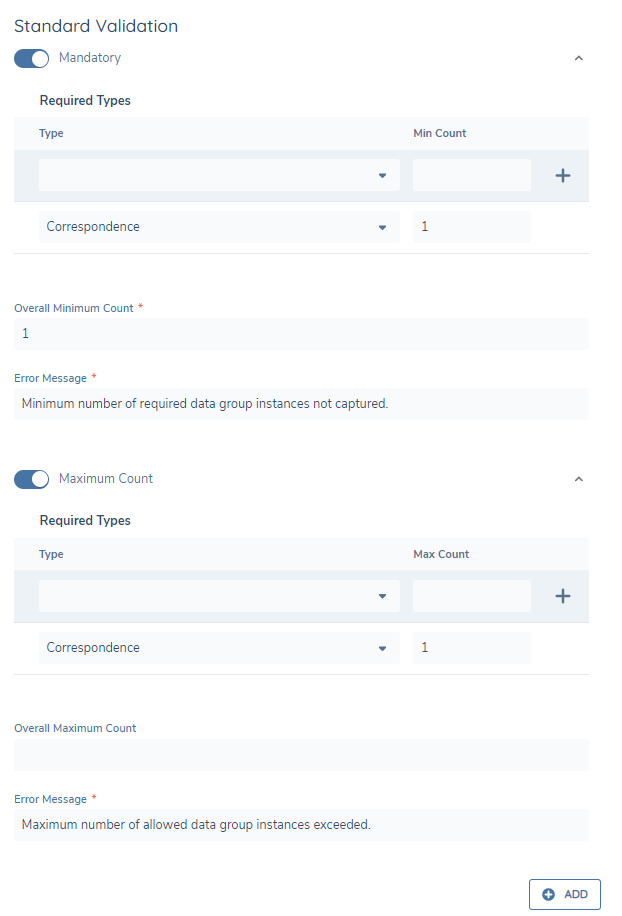
Task: Focus the Overall Maximum Count field
Action: tap(301, 754)
